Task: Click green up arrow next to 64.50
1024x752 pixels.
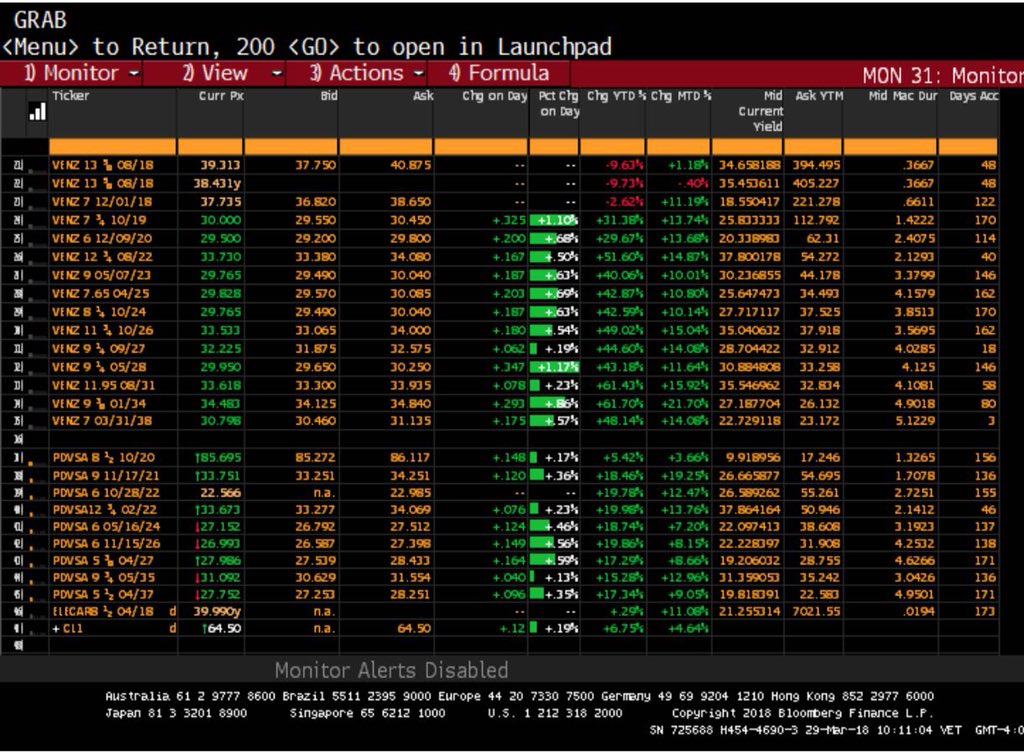Action: coord(203,628)
